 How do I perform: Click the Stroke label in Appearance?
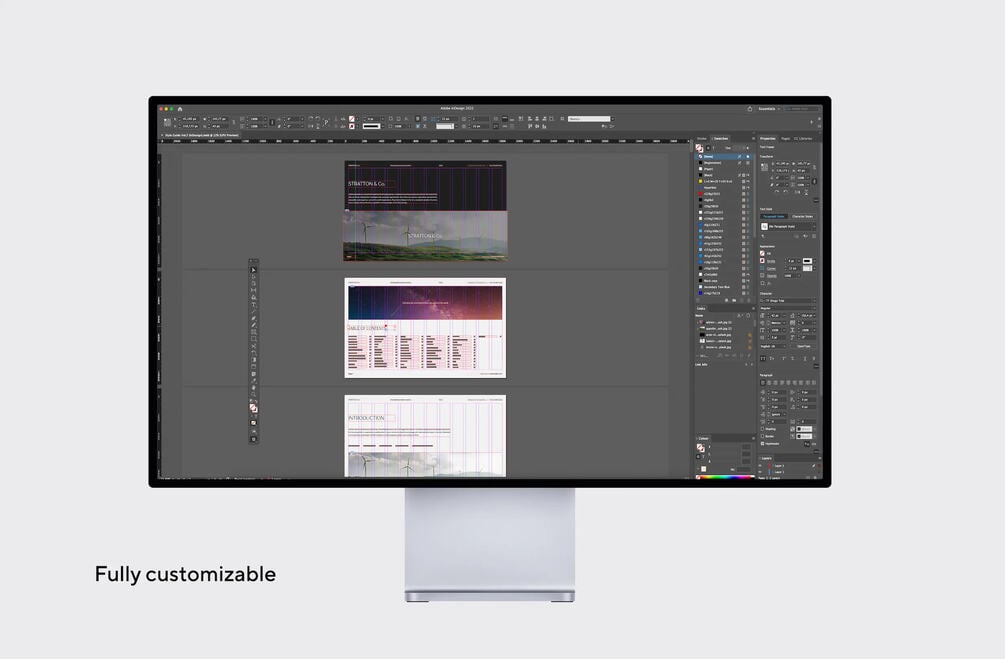click(771, 261)
